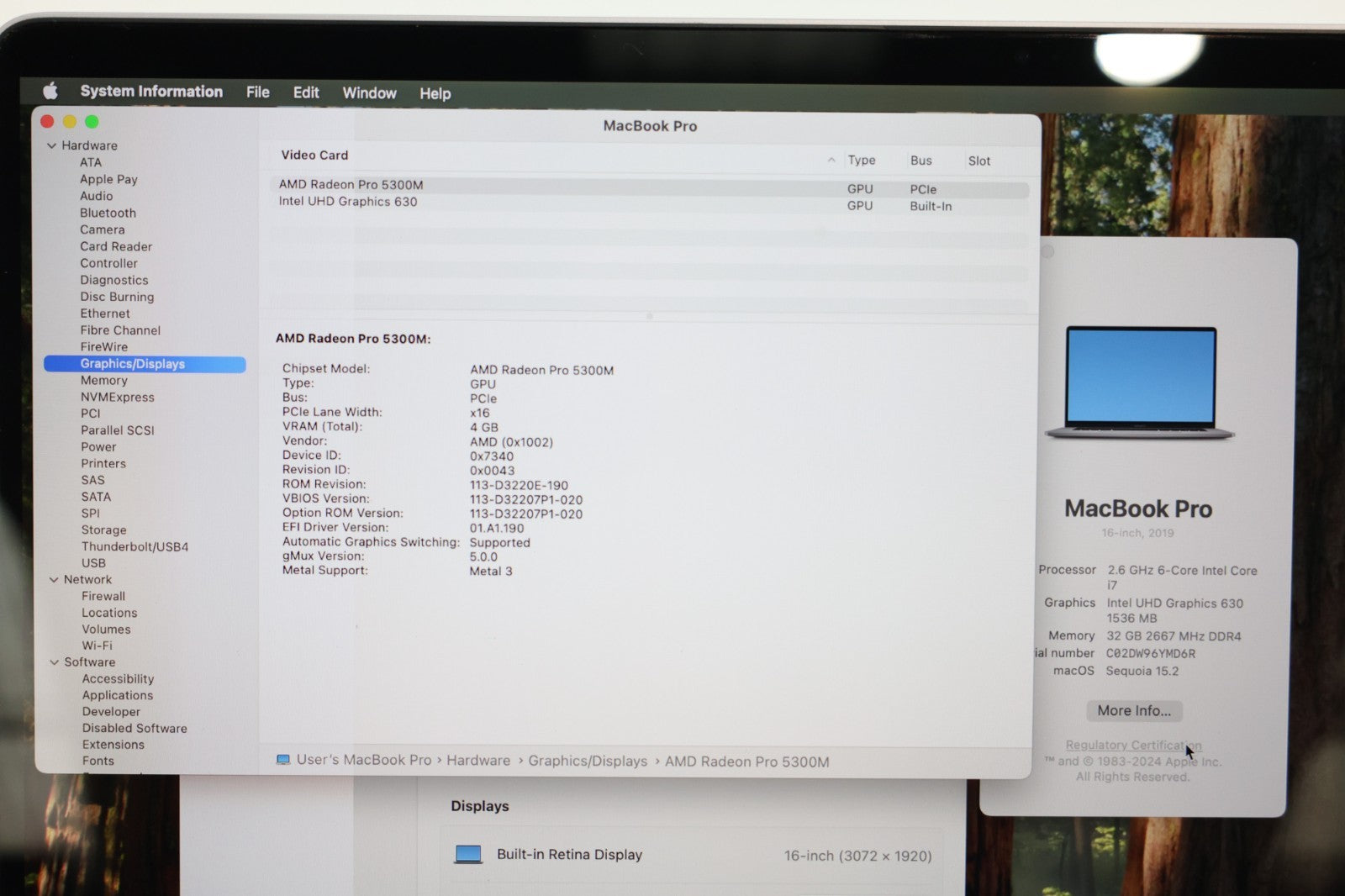Click the Built-in Retina Display icon
This screenshot has height=896, width=1345.
coord(468,854)
